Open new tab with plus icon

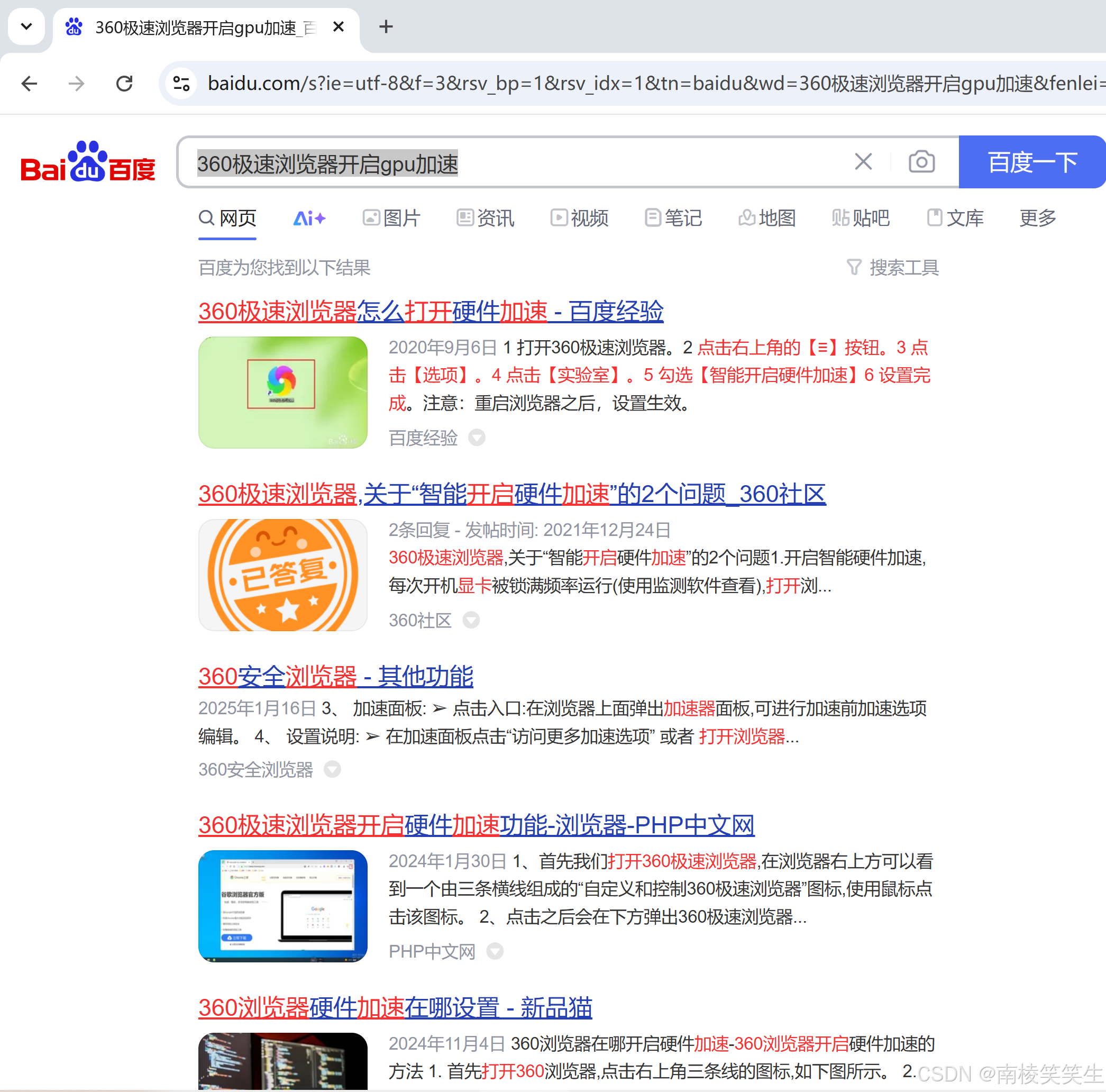tap(386, 26)
